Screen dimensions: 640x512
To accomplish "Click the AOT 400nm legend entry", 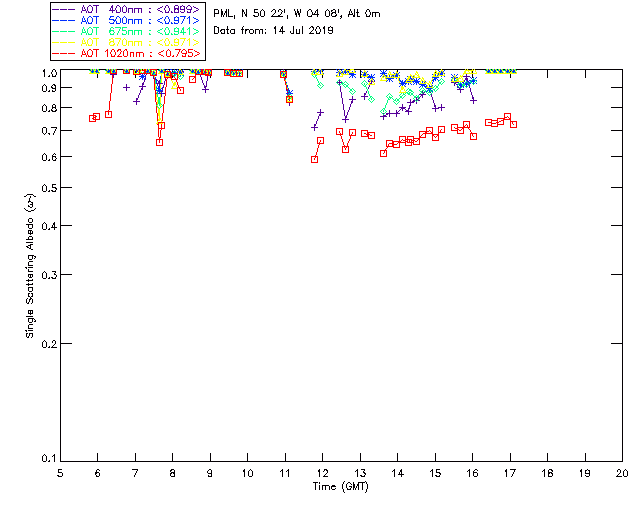I will click(127, 9).
